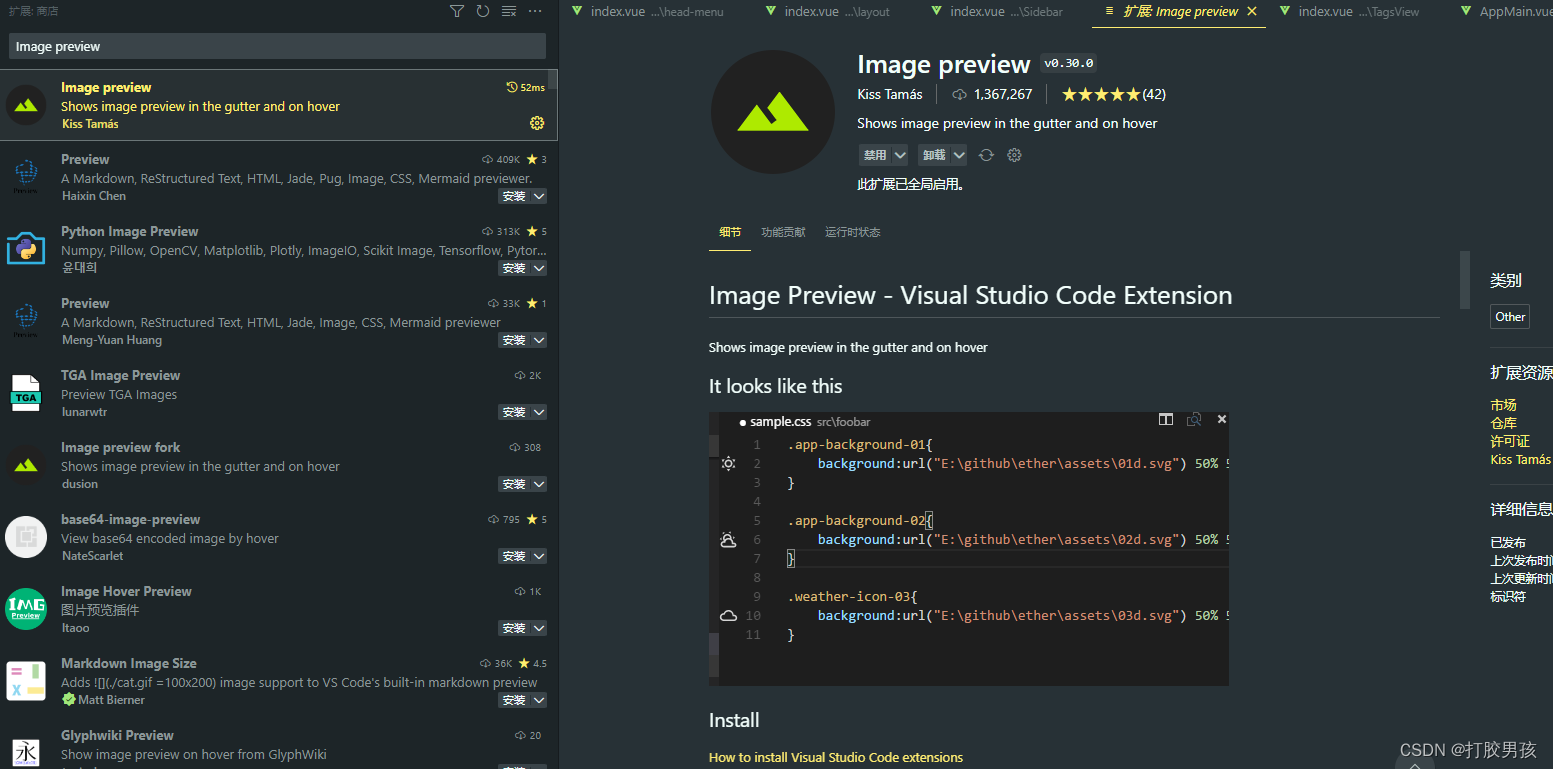Open install dropdown arrow for Haixin Chen Preview

point(539,196)
